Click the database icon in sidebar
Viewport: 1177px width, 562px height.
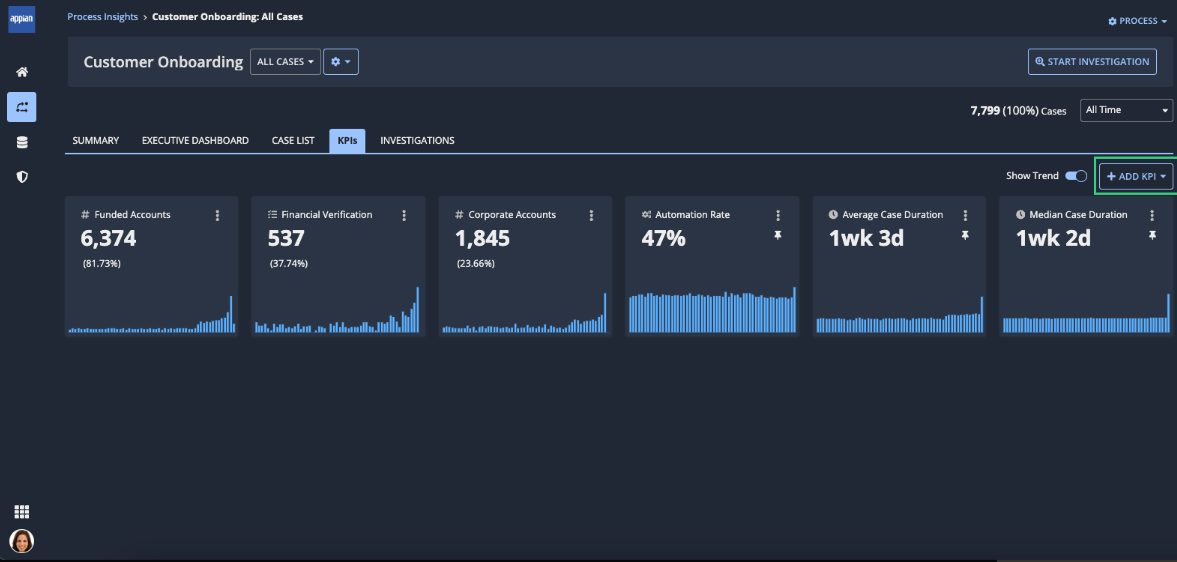[21, 142]
